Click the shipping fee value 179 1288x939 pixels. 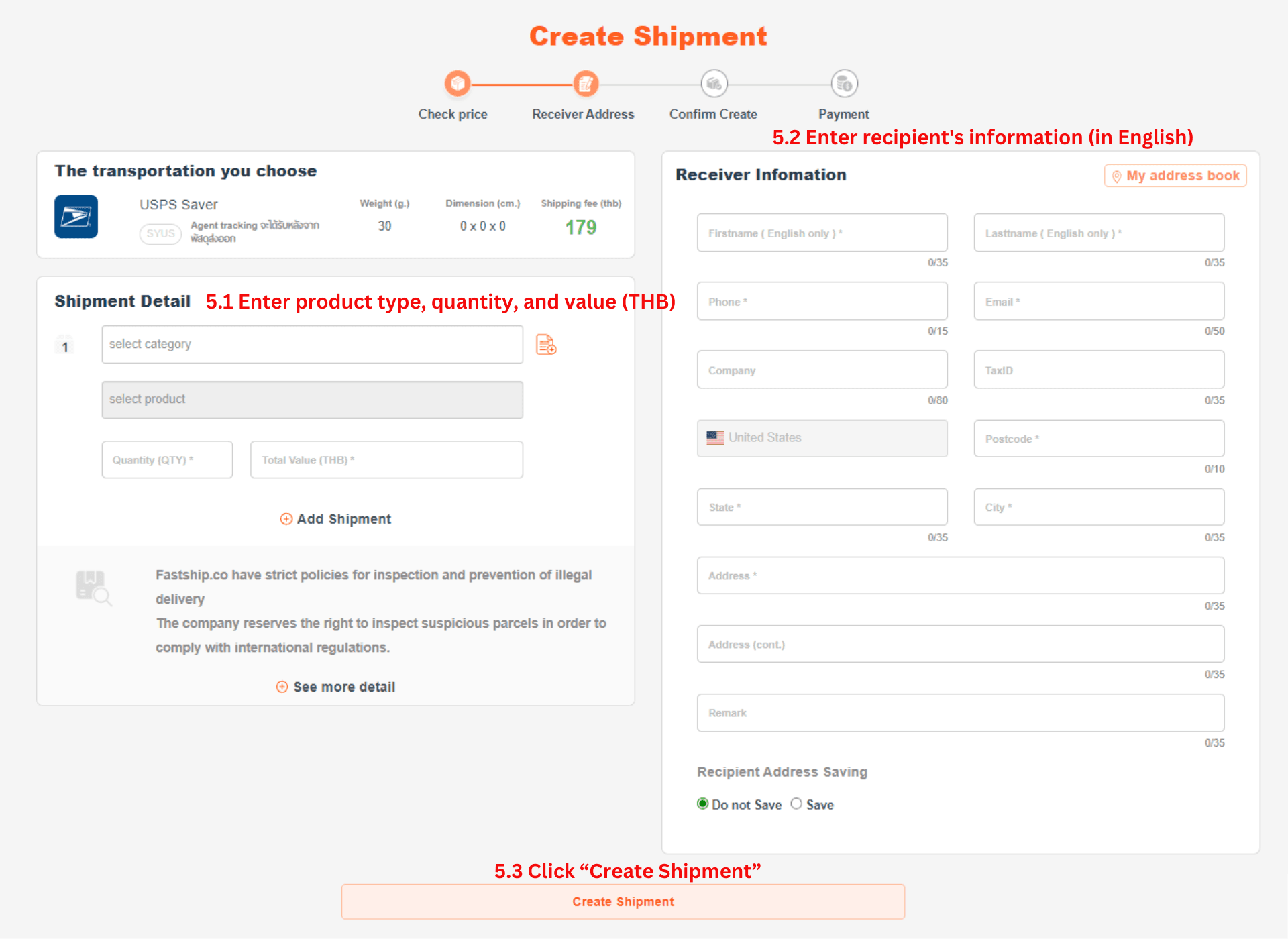pos(580,227)
